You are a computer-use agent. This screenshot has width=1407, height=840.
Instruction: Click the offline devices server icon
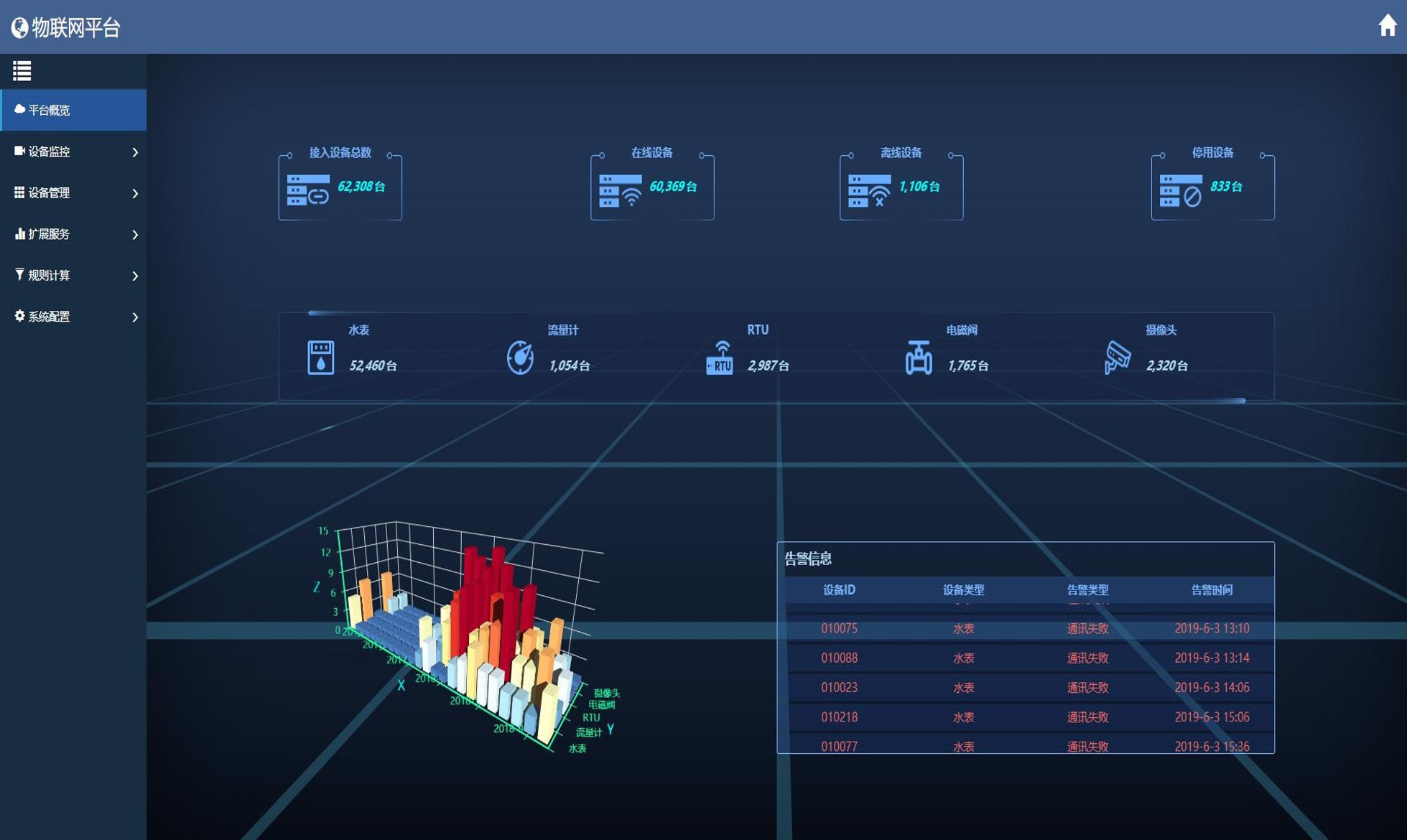869,190
